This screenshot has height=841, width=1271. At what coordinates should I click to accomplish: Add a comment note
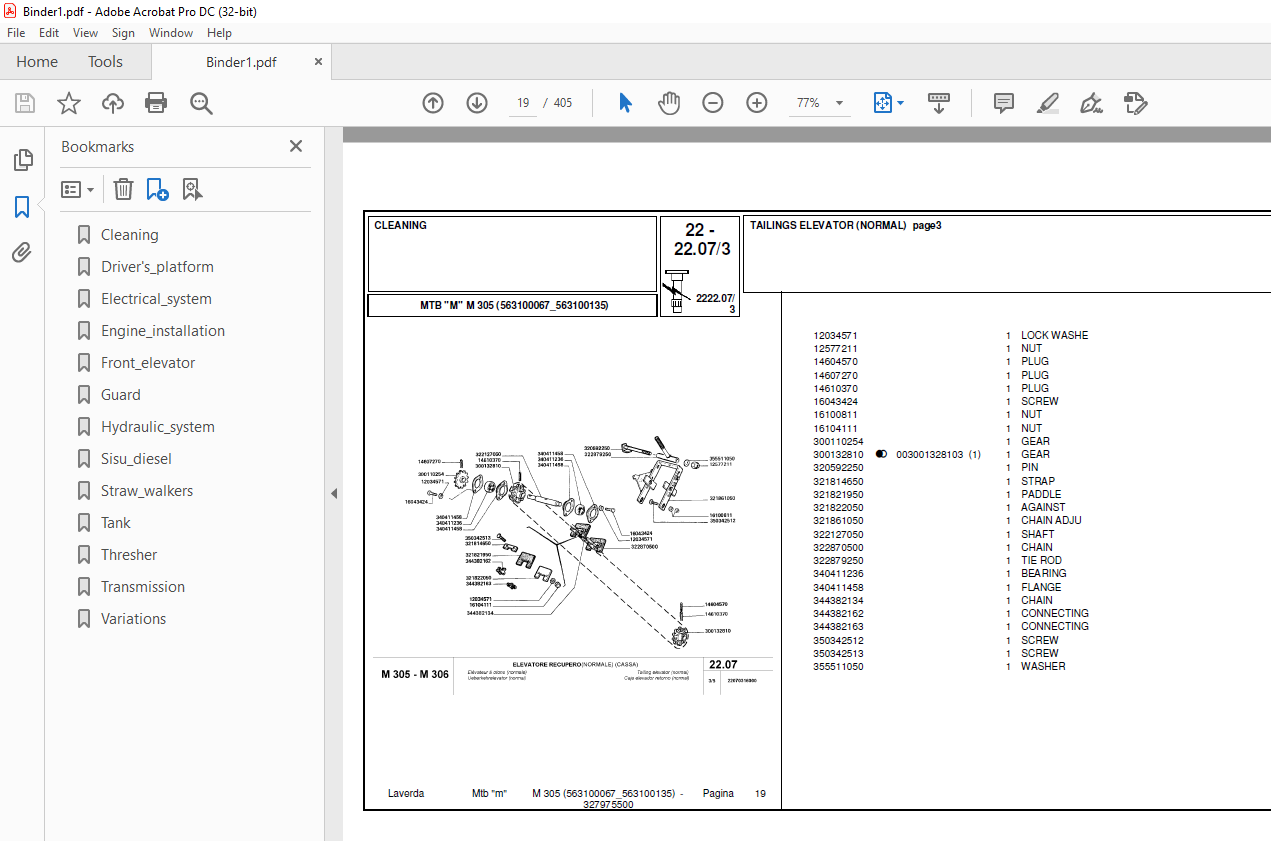[x=1004, y=103]
